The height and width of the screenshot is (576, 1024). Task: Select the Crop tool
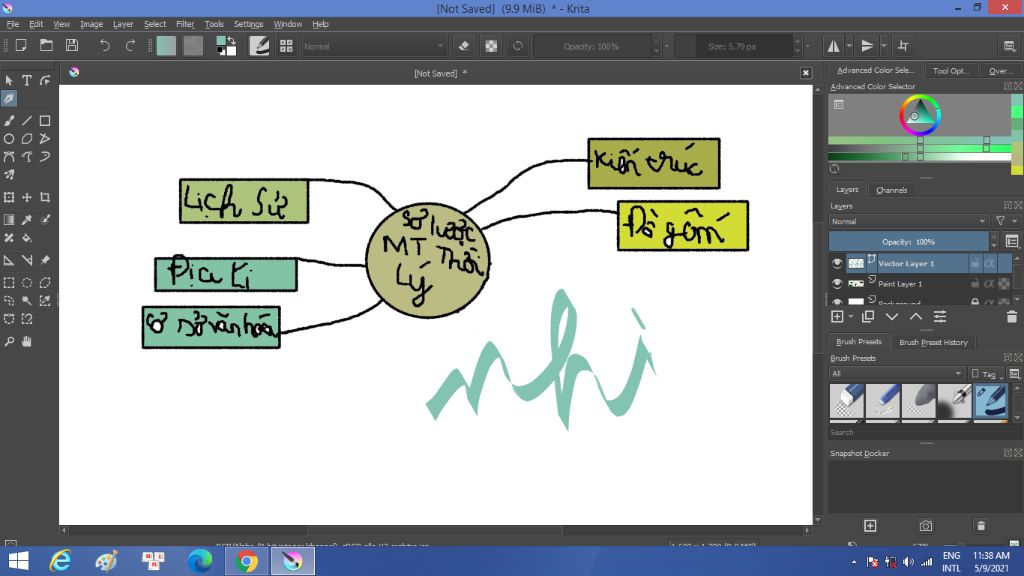[x=45, y=197]
